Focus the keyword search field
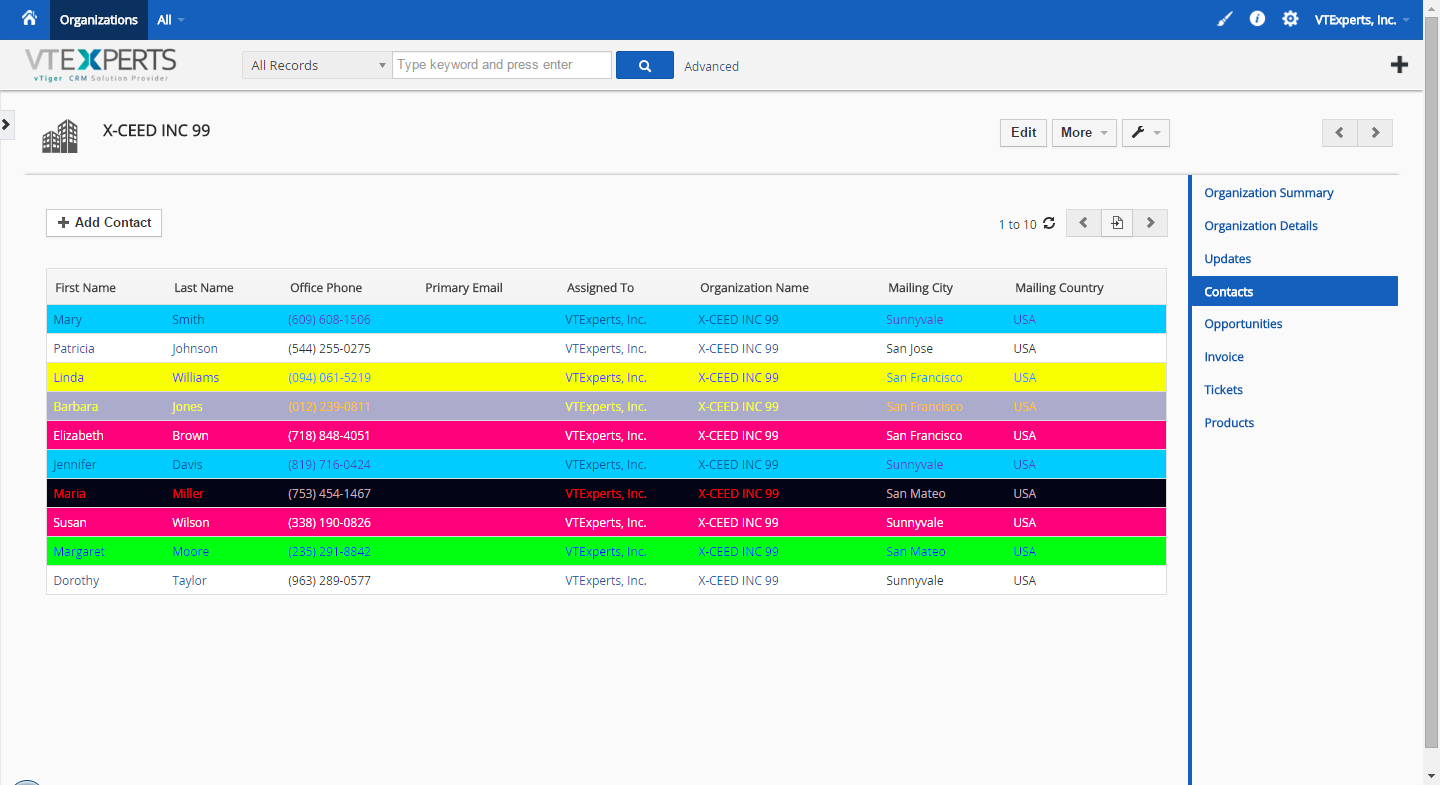Screen dimensions: 1440x785 pos(502,65)
